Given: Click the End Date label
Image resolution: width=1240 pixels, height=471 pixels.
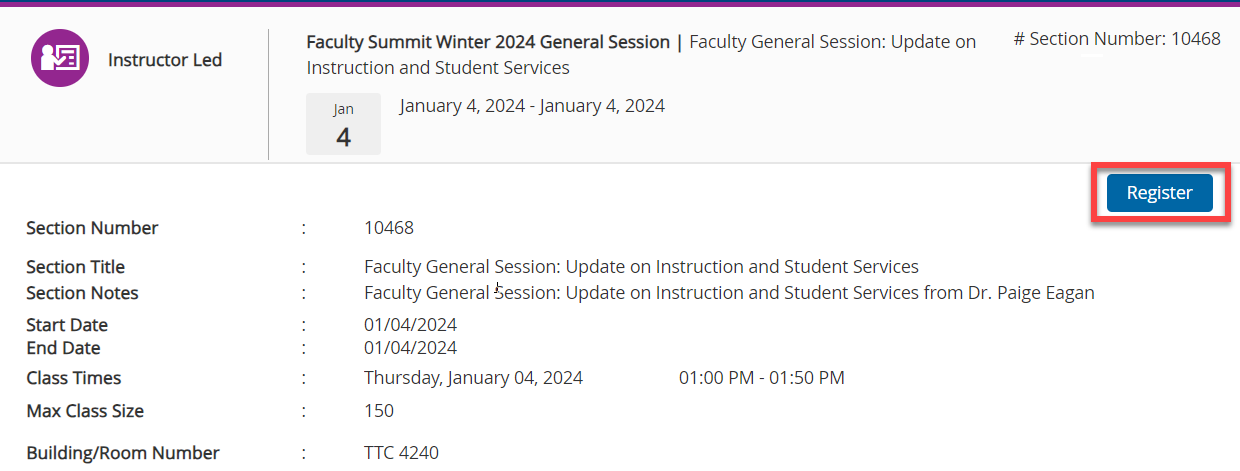Looking at the screenshot, I should 63,348.
